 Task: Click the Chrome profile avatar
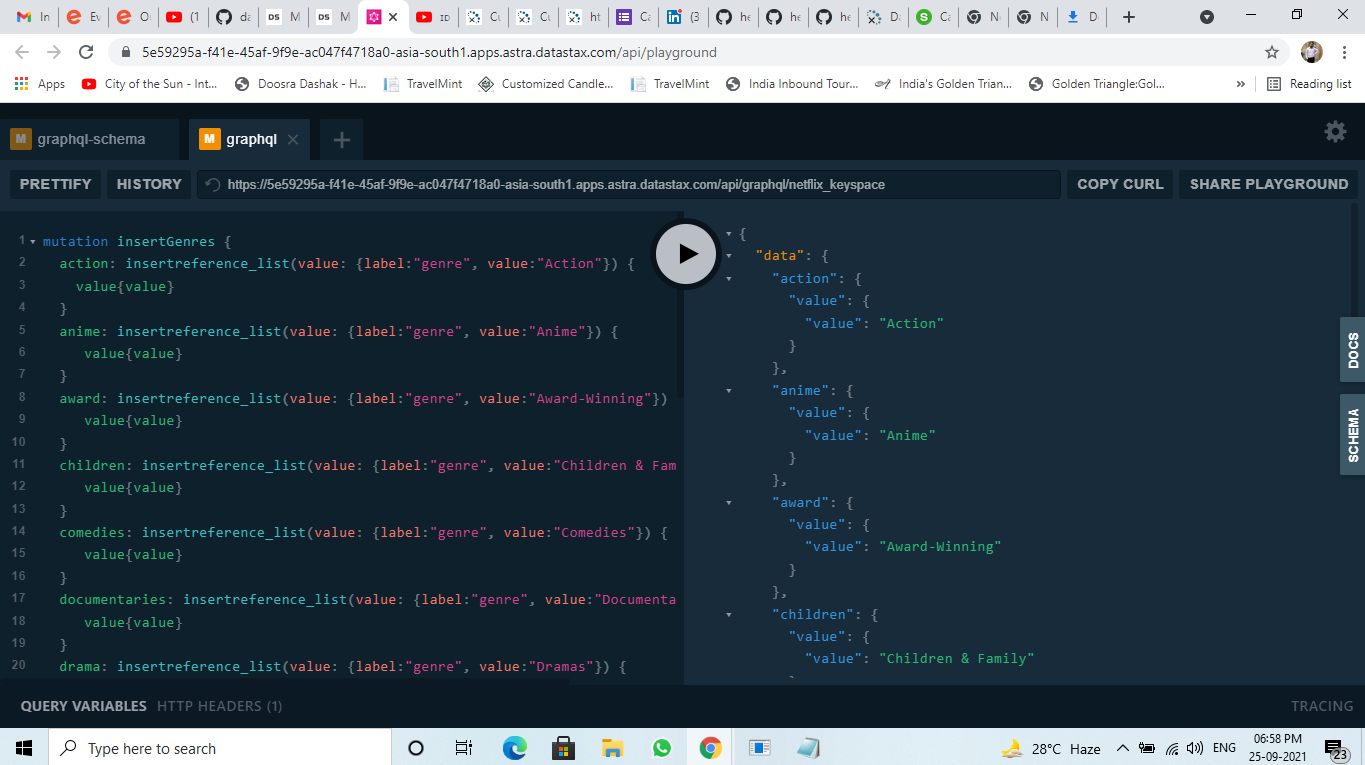1310,52
